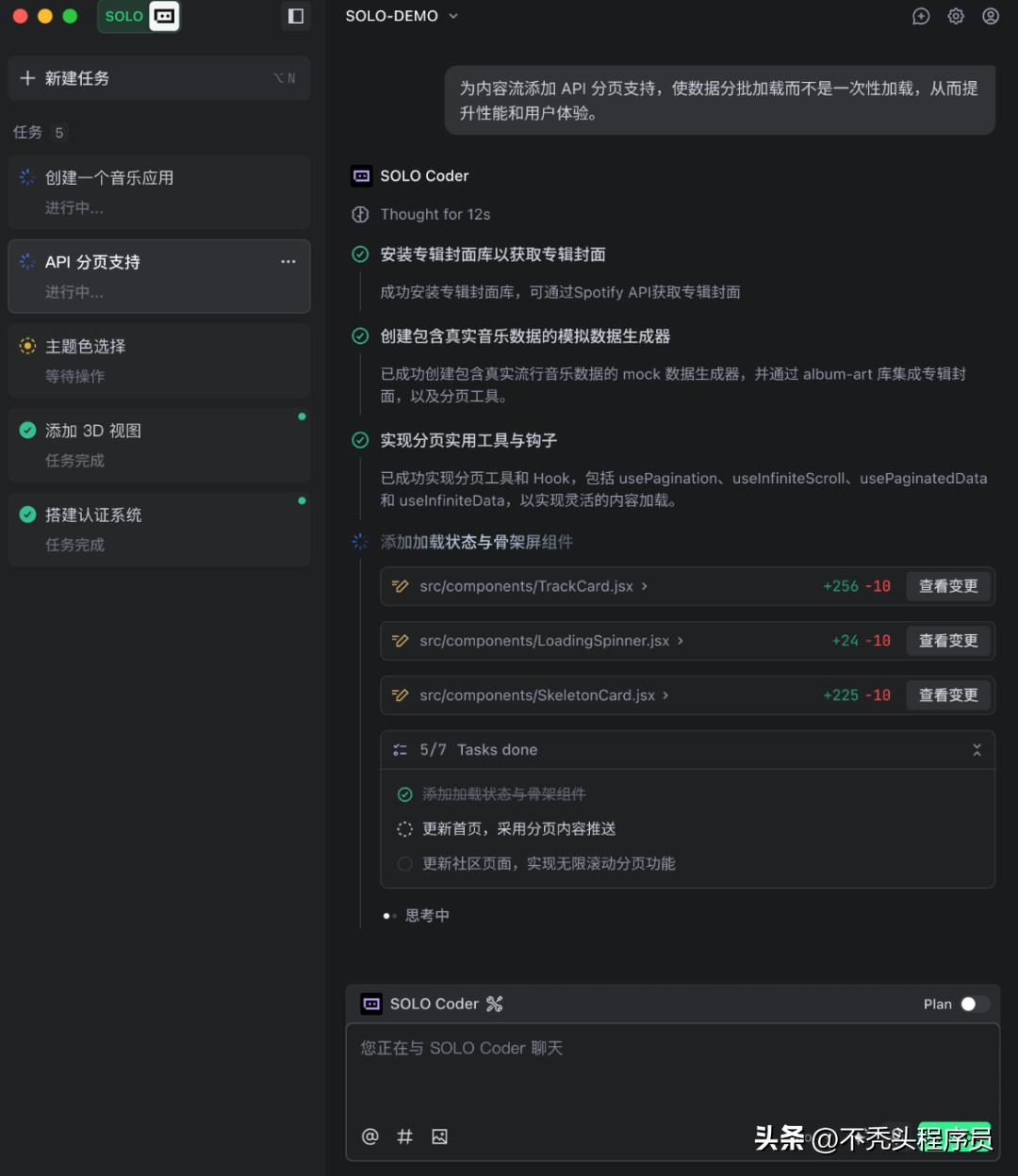Click the tools icon next to SOLO Coder
1018x1176 pixels.
pos(494,1004)
